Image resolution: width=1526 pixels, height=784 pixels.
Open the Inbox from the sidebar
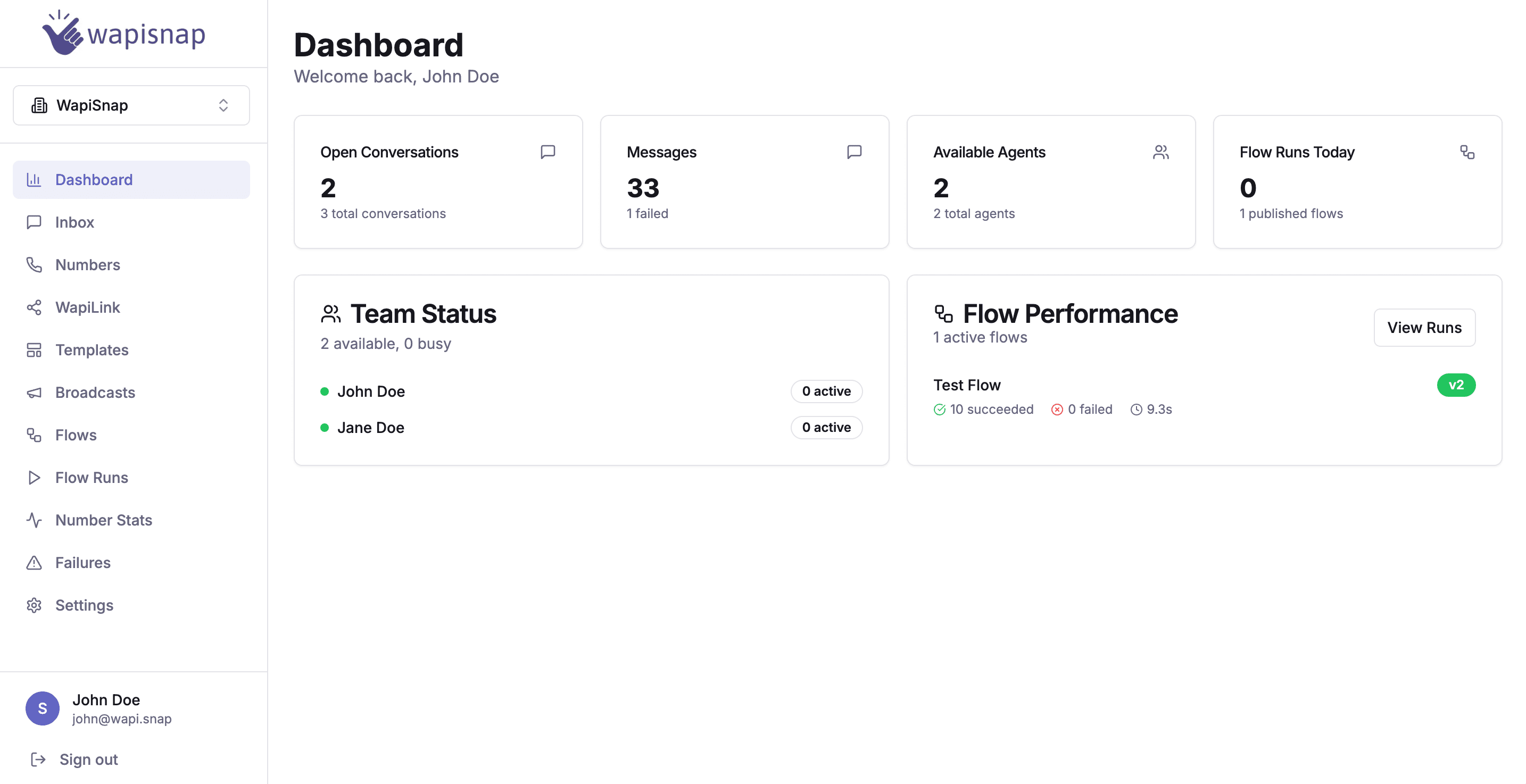(74, 222)
